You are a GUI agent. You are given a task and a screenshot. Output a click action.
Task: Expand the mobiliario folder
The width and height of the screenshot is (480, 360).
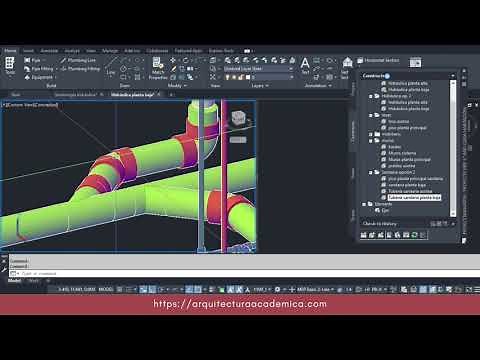tap(370, 134)
